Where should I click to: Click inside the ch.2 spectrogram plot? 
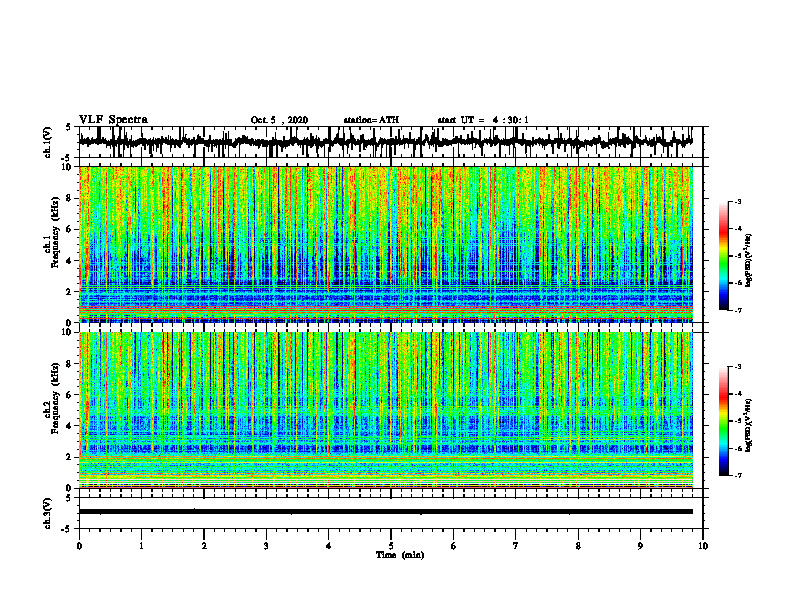pos(385,410)
